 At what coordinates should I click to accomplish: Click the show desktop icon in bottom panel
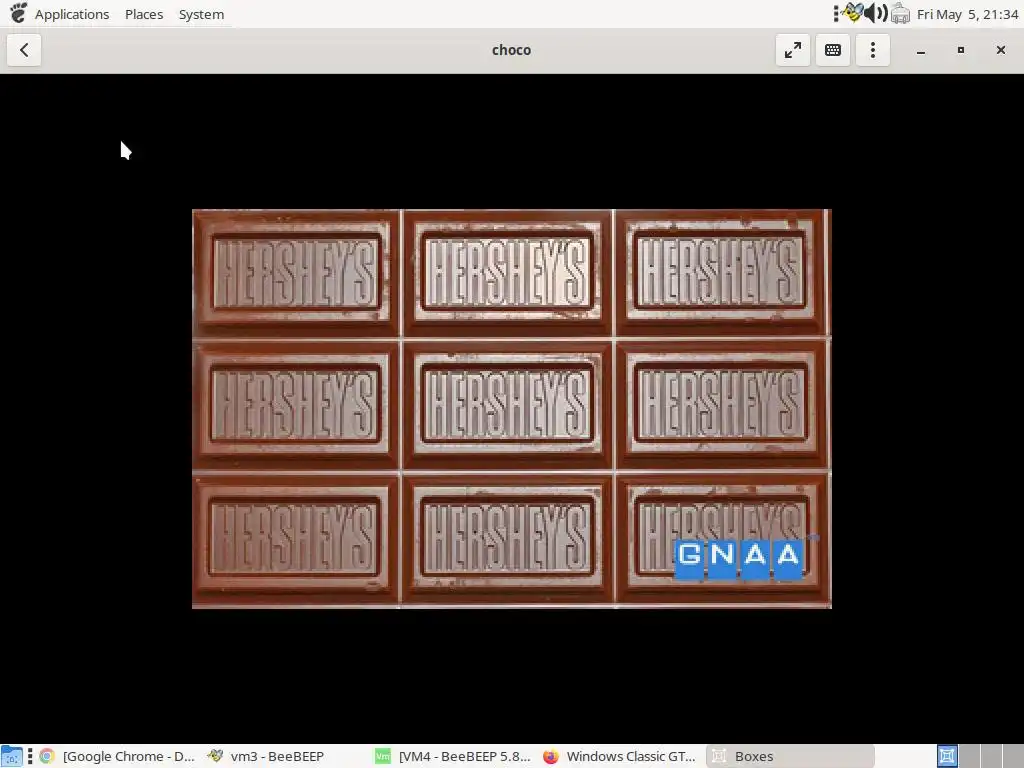[12, 756]
